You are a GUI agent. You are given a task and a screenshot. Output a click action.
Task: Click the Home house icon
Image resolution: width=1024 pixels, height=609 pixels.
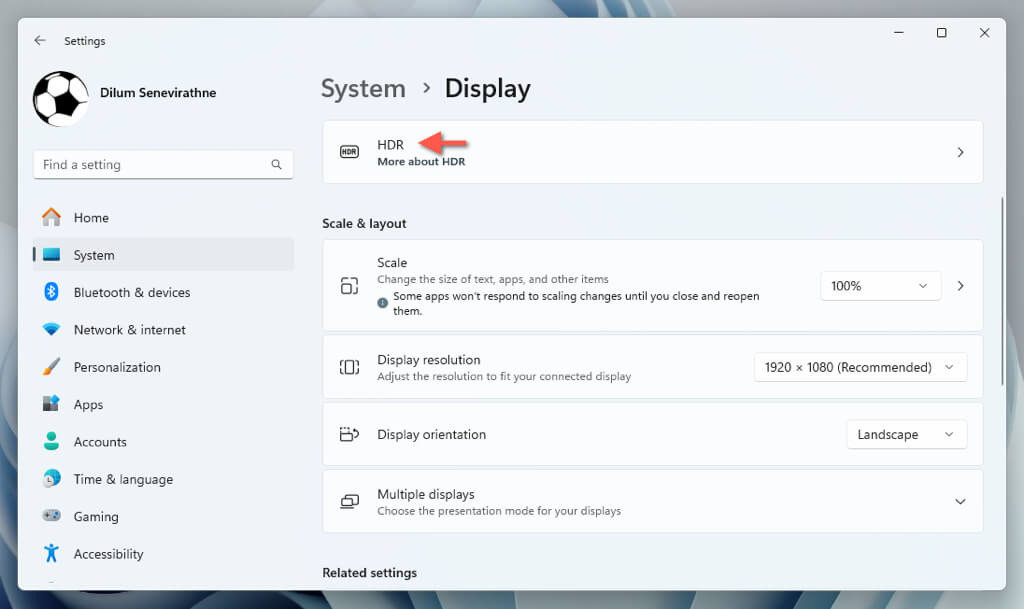click(x=52, y=217)
